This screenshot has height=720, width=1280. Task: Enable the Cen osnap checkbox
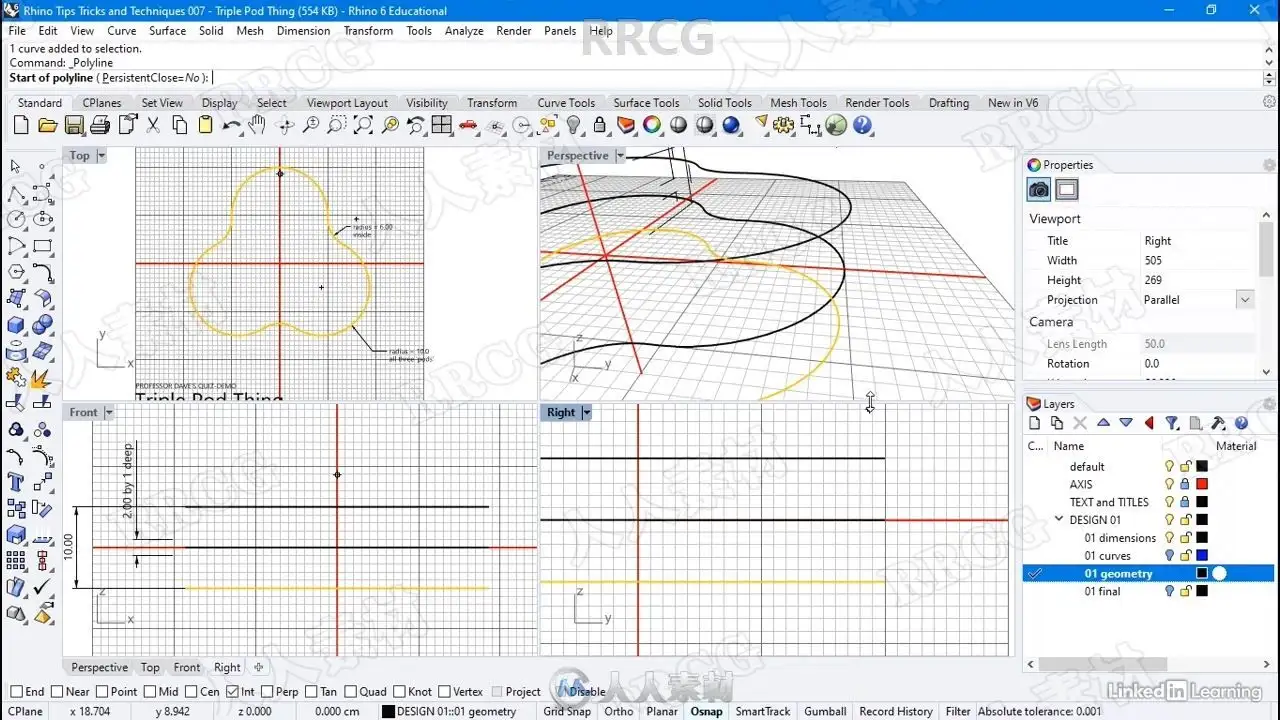[x=190, y=691]
